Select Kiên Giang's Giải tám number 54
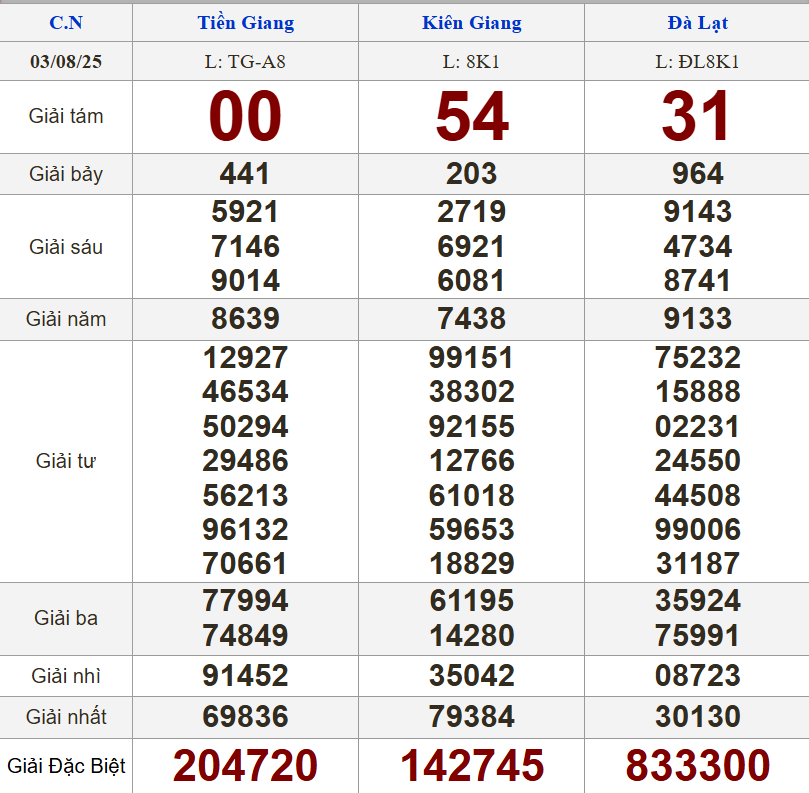 (x=471, y=116)
